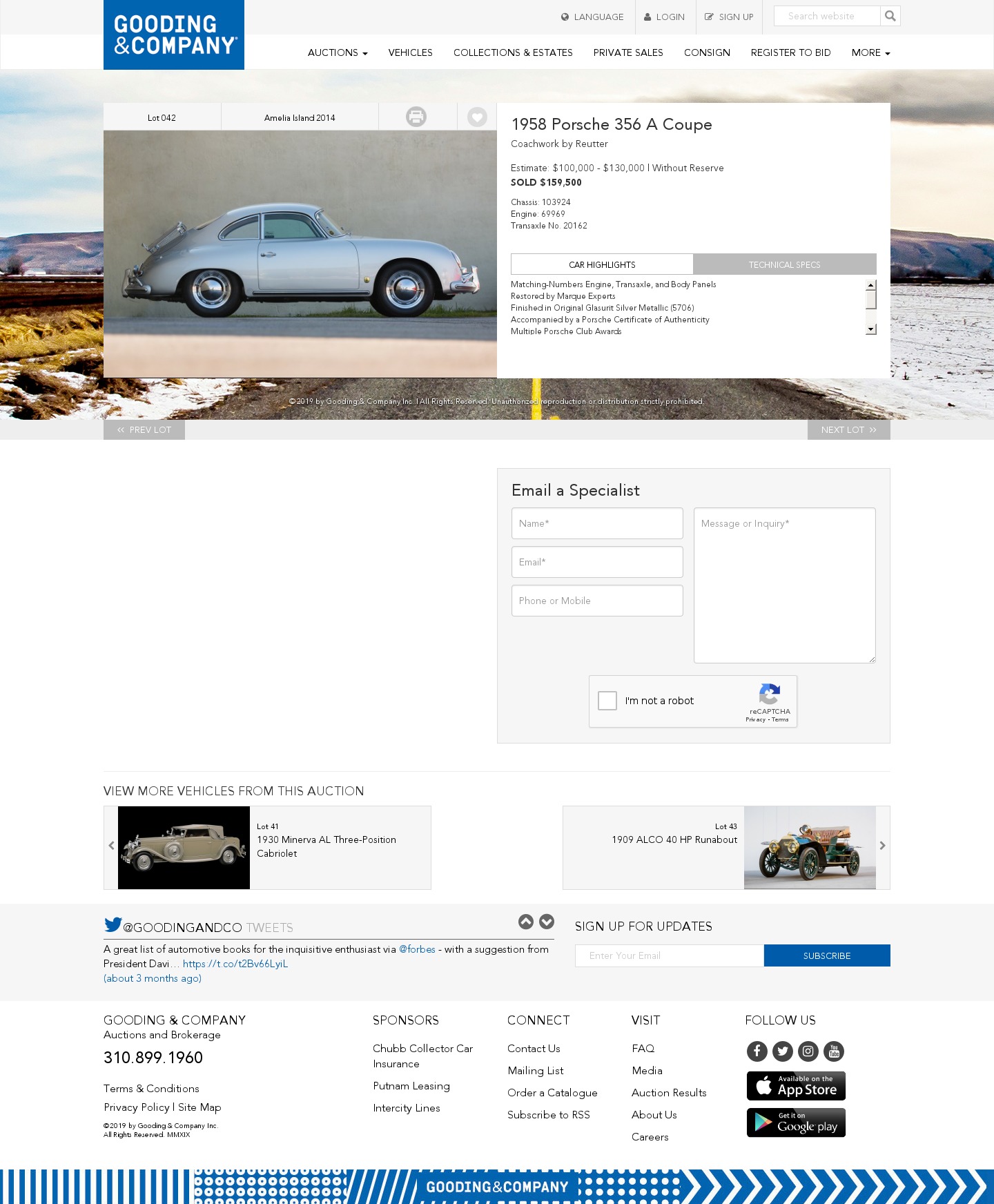Open the Porsche 356 main photo

pos(300,254)
